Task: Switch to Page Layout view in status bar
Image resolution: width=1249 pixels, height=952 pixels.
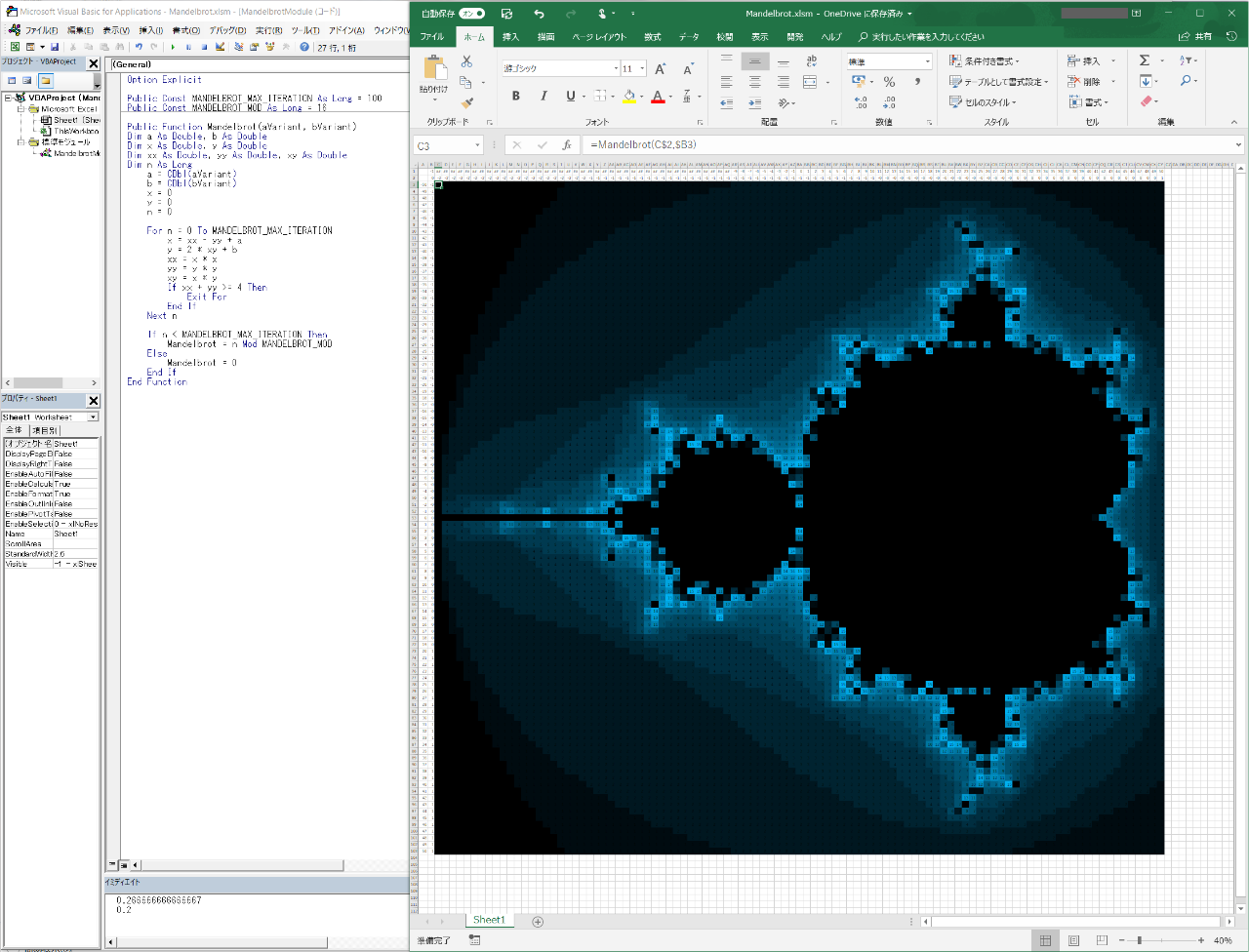Action: (1073, 940)
